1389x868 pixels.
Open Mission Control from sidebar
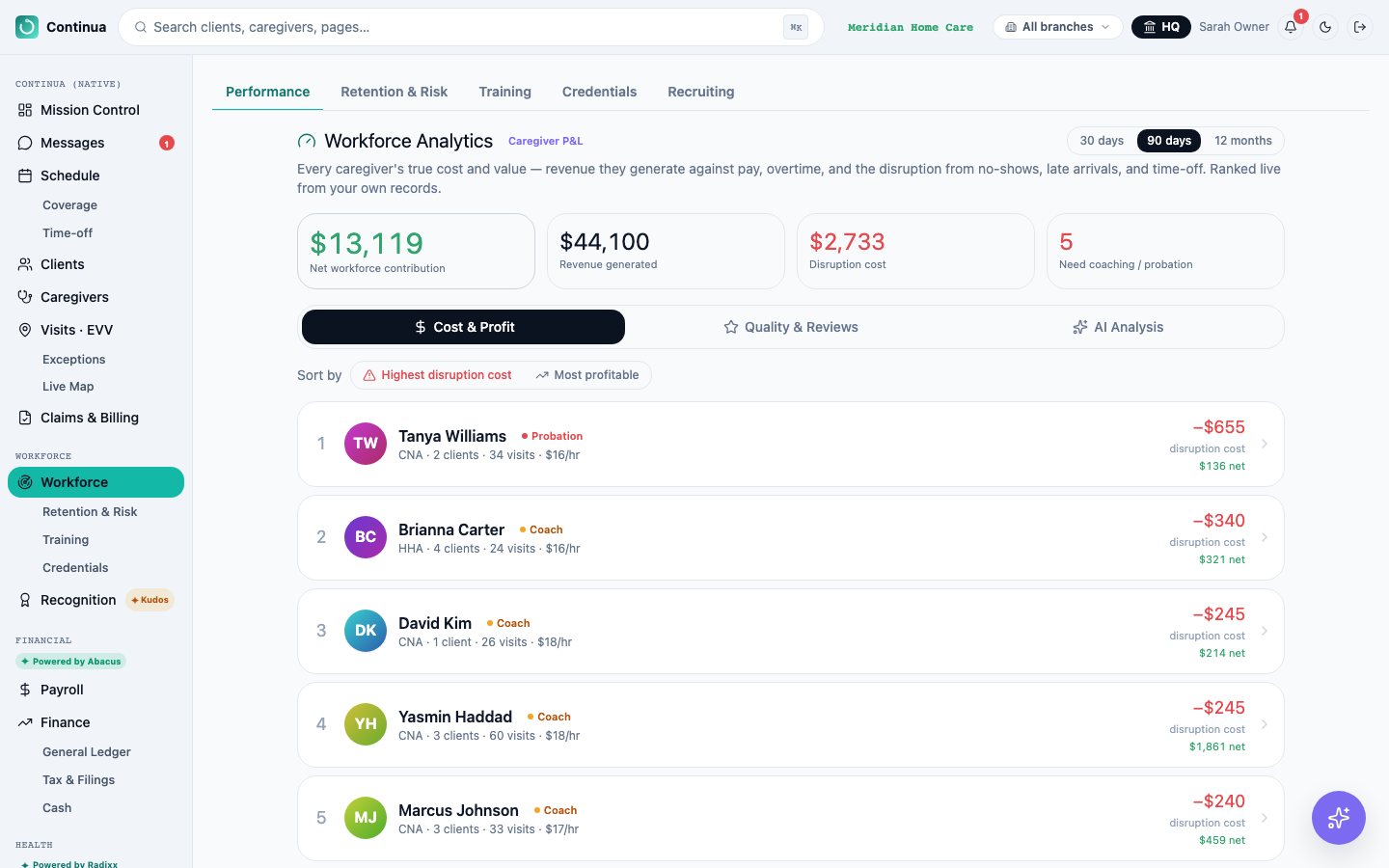95,110
